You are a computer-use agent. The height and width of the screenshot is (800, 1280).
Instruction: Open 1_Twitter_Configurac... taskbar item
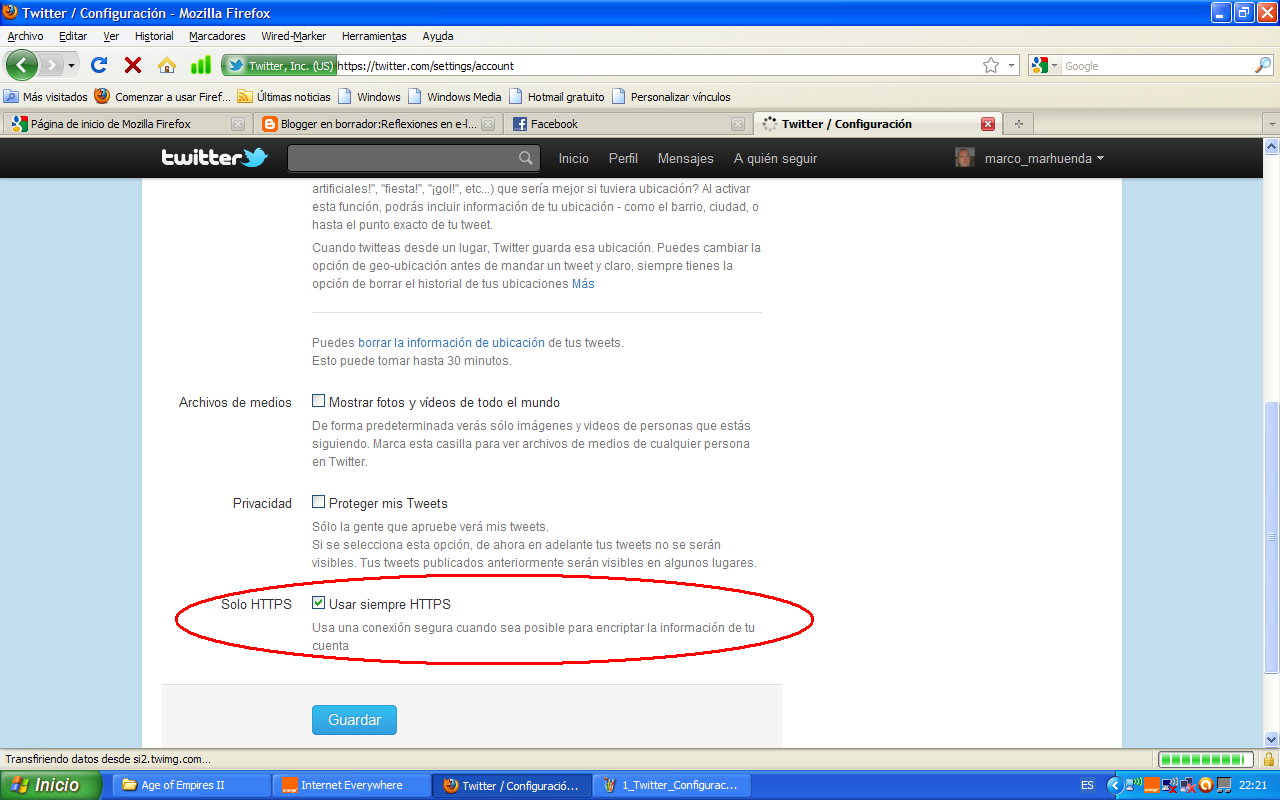coord(672,785)
